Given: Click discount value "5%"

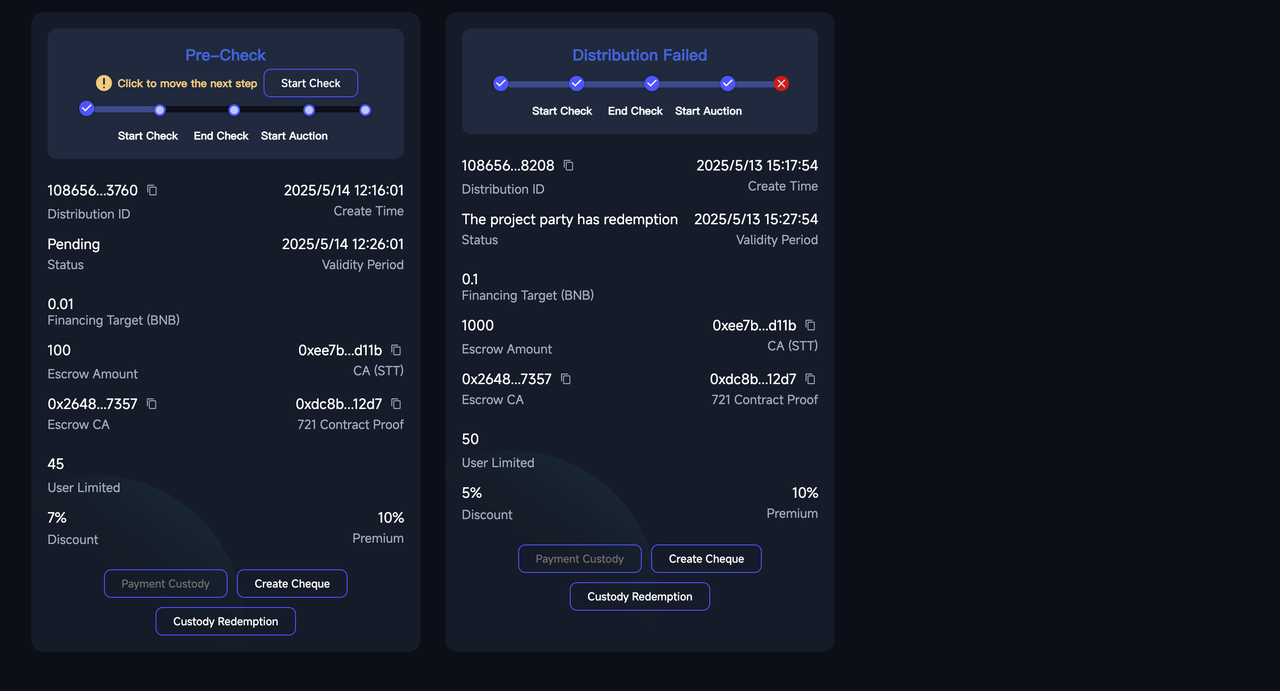Looking at the screenshot, I should (472, 493).
